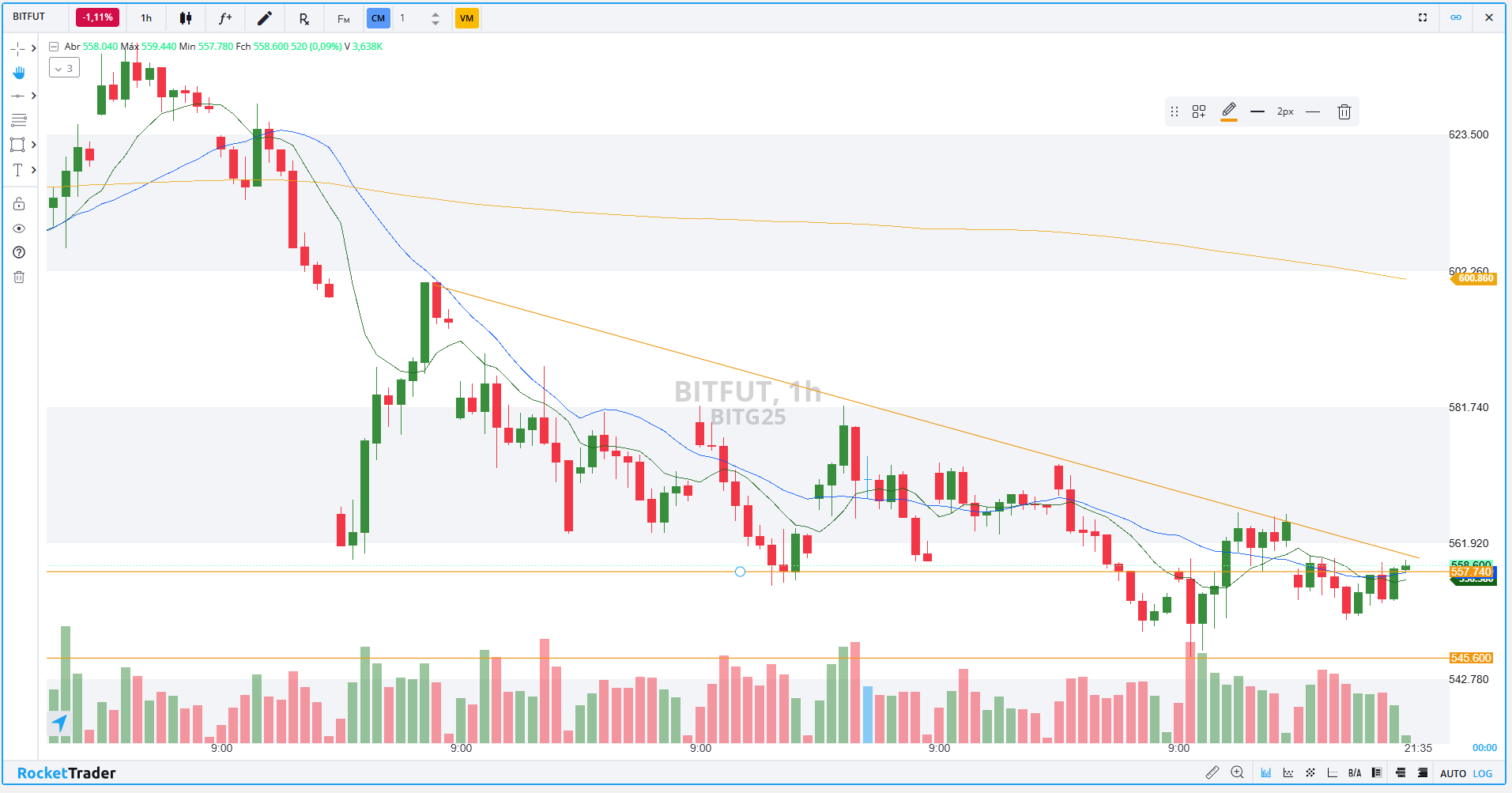This screenshot has width=1512, height=793.
Task: Open the candlestick chart style selector
Action: coord(185,17)
